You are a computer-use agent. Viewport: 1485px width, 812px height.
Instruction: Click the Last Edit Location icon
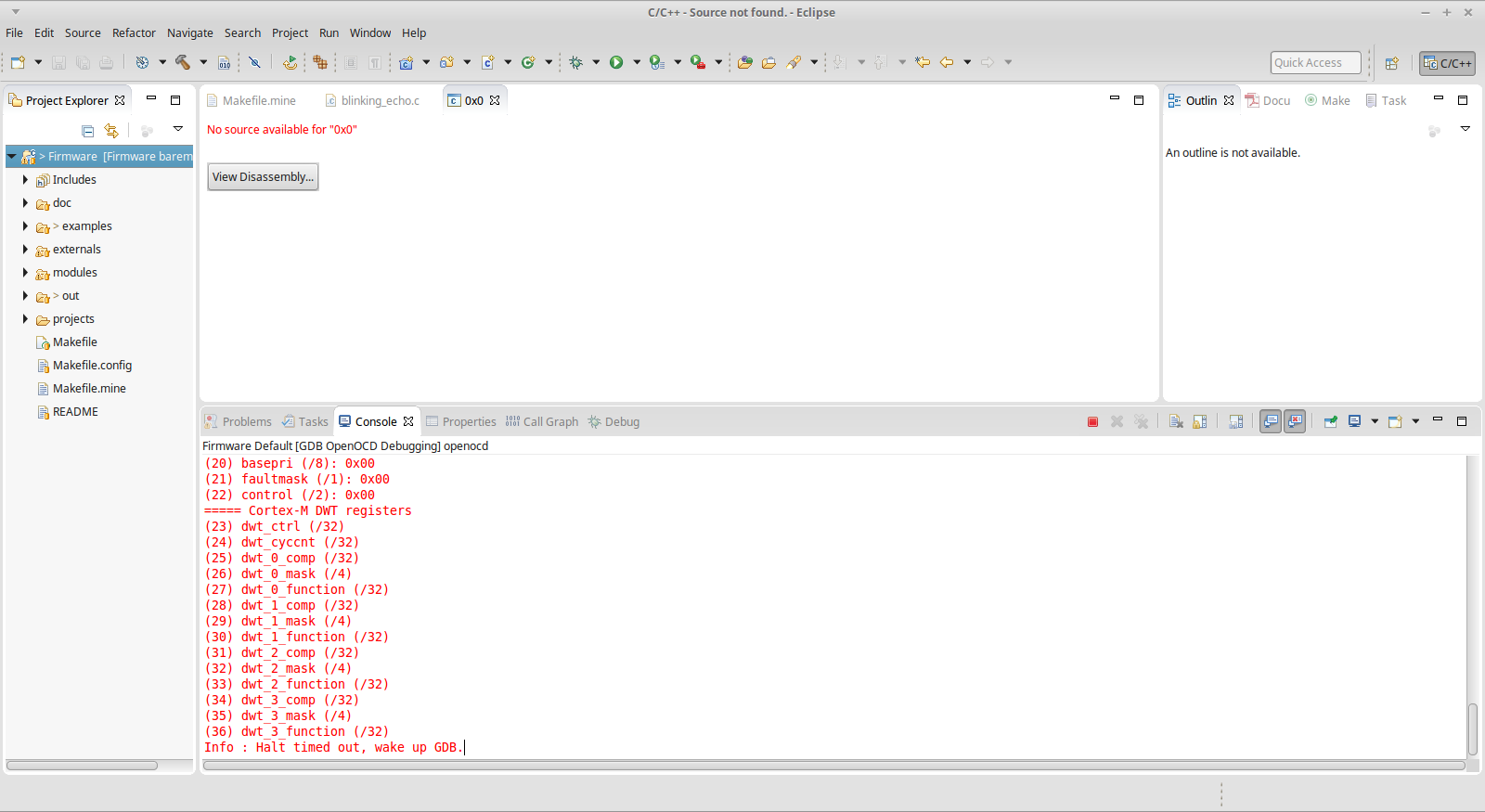[x=923, y=62]
